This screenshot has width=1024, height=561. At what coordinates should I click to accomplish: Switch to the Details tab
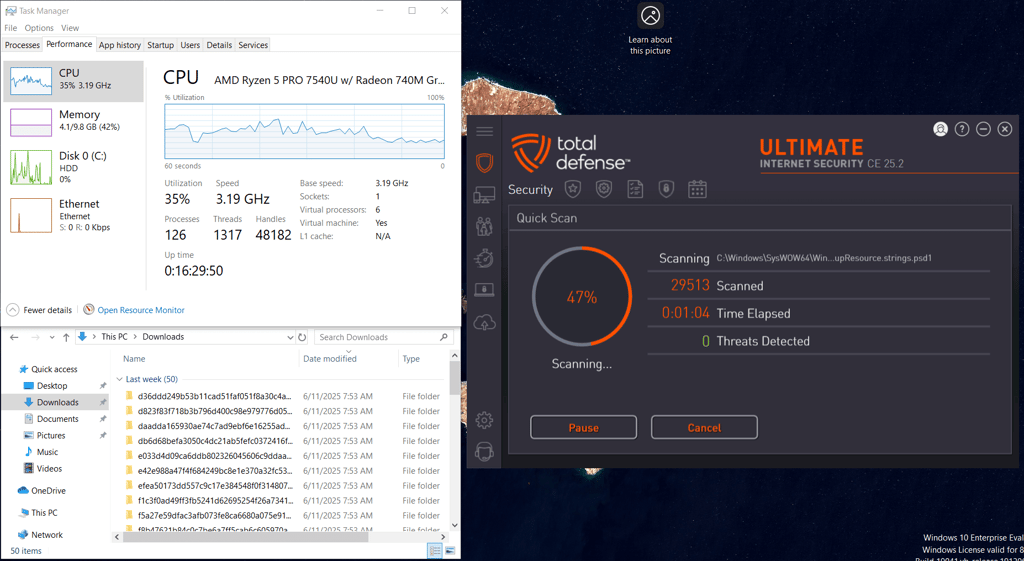pyautogui.click(x=219, y=45)
